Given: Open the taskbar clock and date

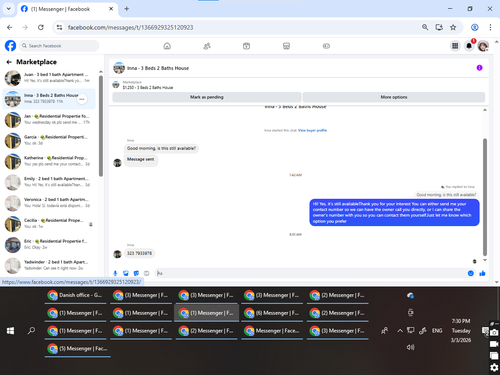Looking at the screenshot, I should (461, 331).
